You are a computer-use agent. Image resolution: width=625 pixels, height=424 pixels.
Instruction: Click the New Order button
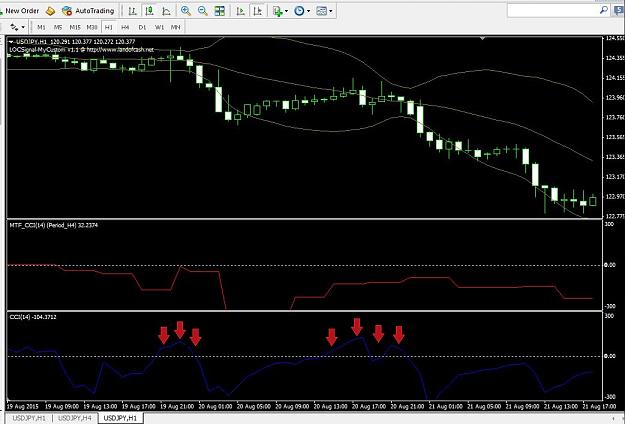point(20,11)
